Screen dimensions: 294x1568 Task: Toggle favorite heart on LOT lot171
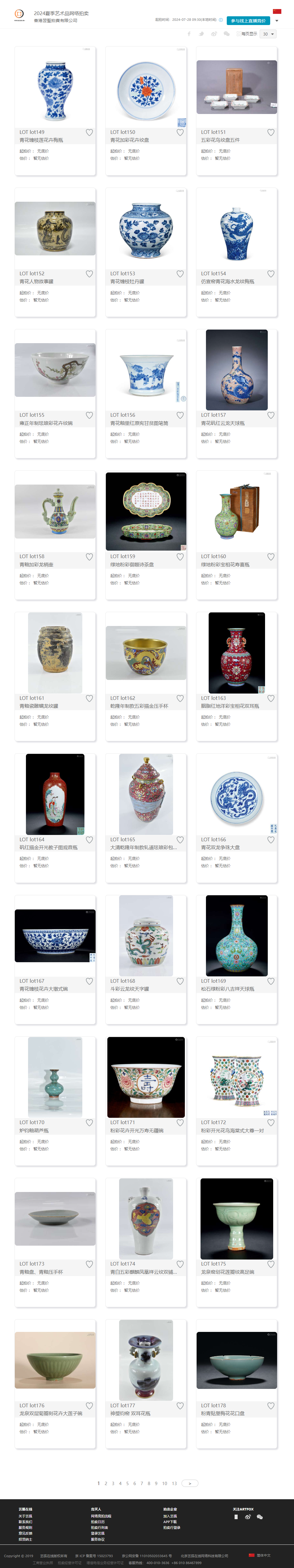pyautogui.click(x=180, y=1122)
